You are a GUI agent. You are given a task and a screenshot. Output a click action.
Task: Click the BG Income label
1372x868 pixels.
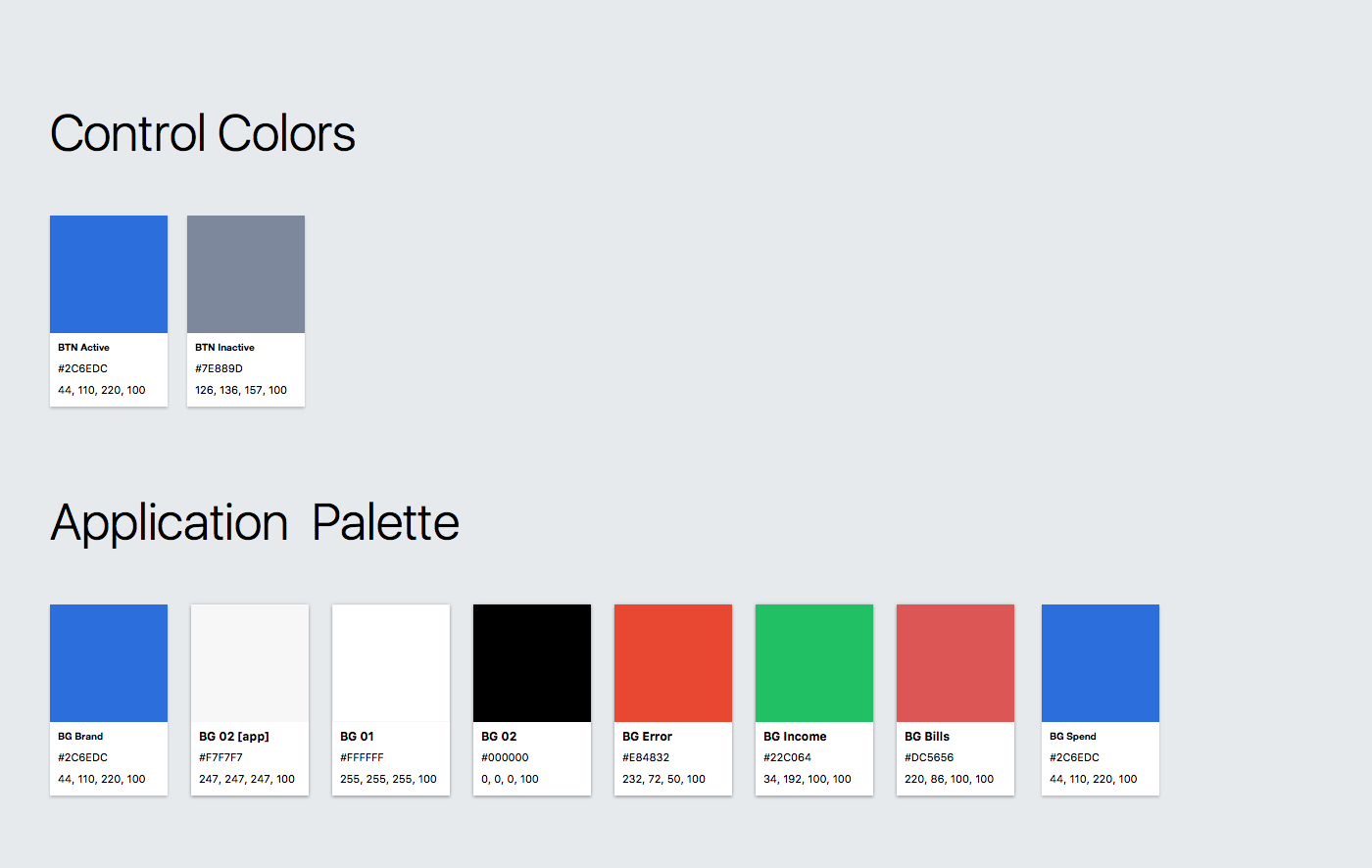pos(795,737)
